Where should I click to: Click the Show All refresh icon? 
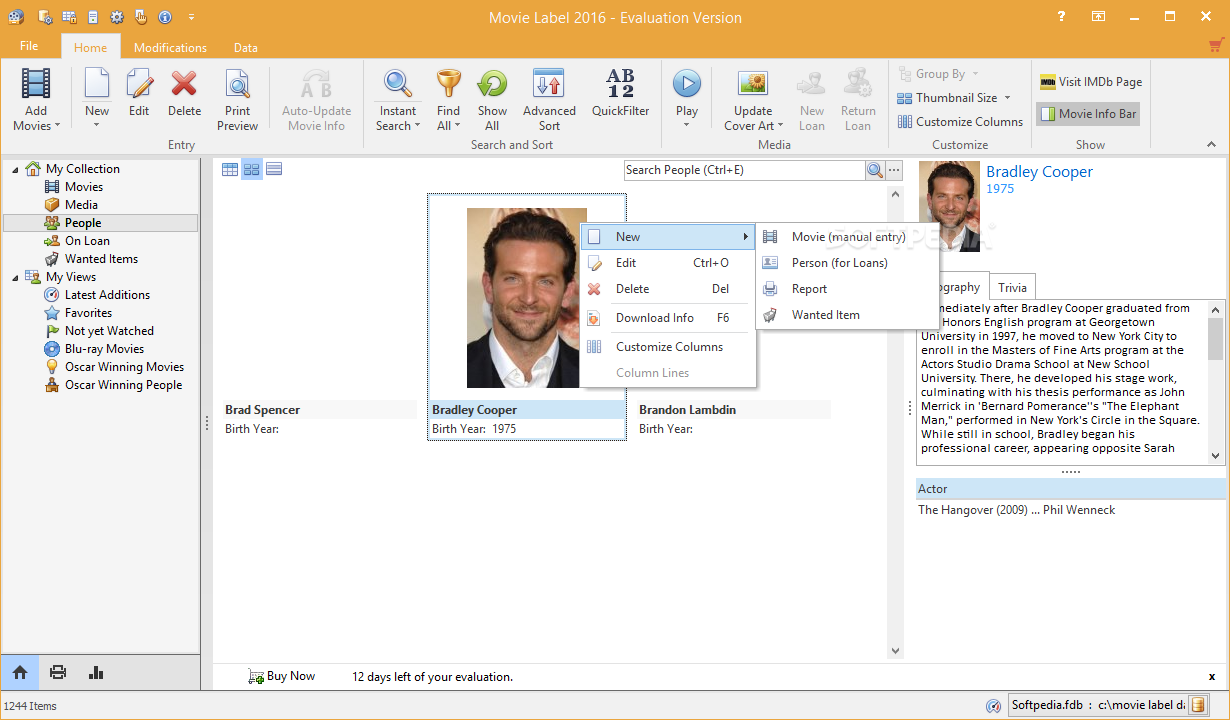point(492,84)
